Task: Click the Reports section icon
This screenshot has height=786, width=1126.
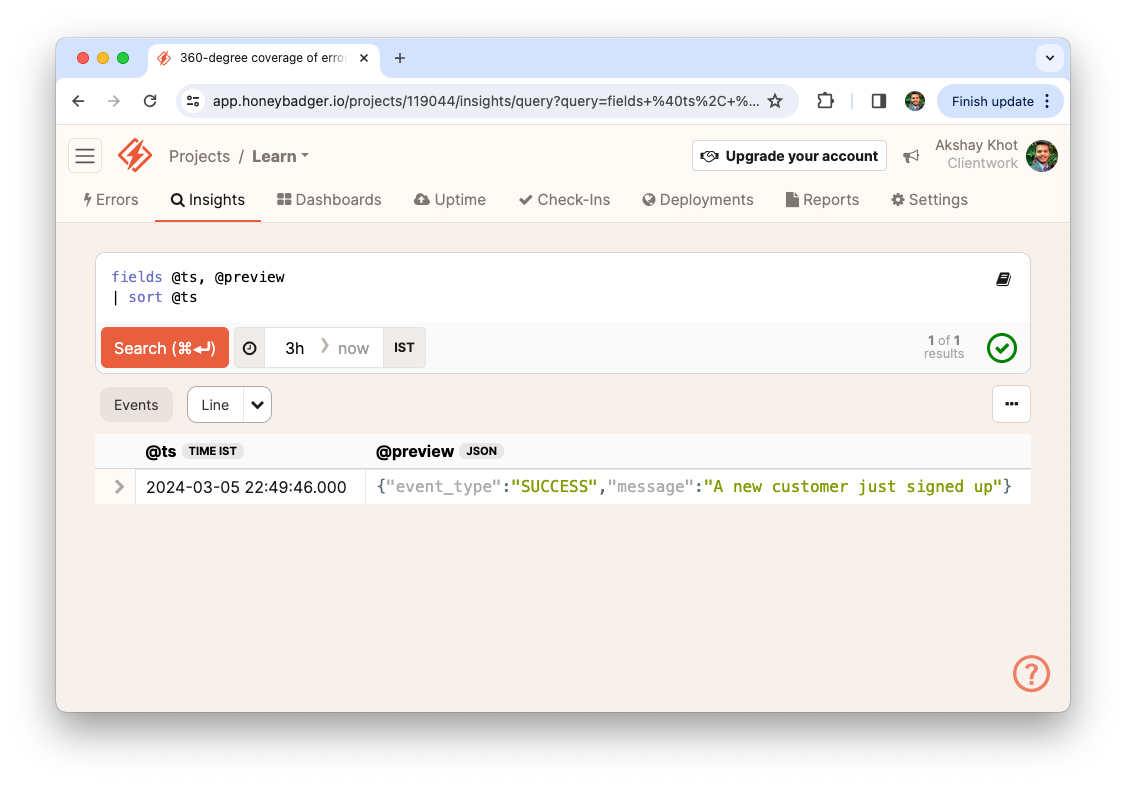Action: click(x=789, y=199)
